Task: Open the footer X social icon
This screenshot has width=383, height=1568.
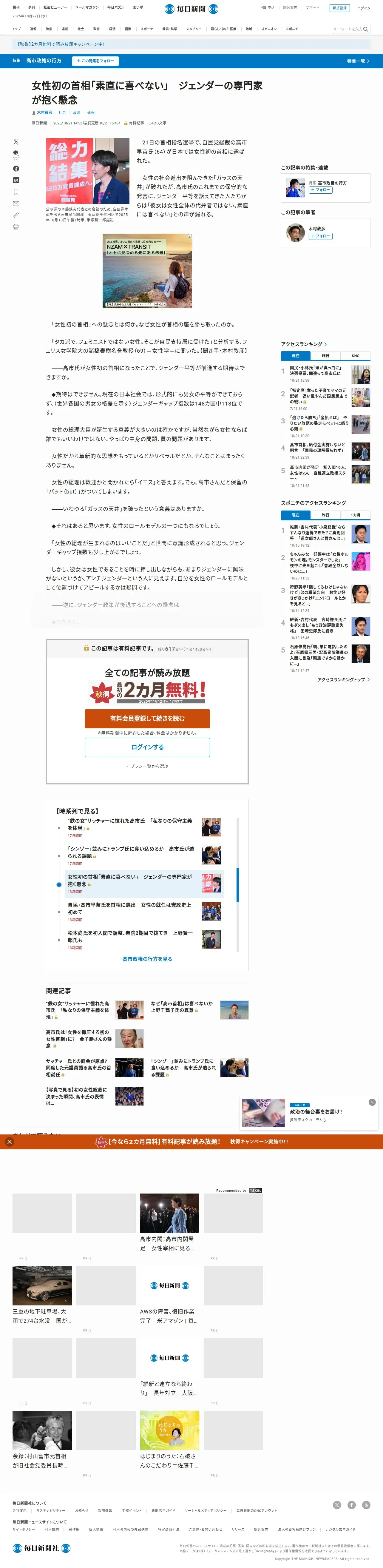Action: 337,1505
